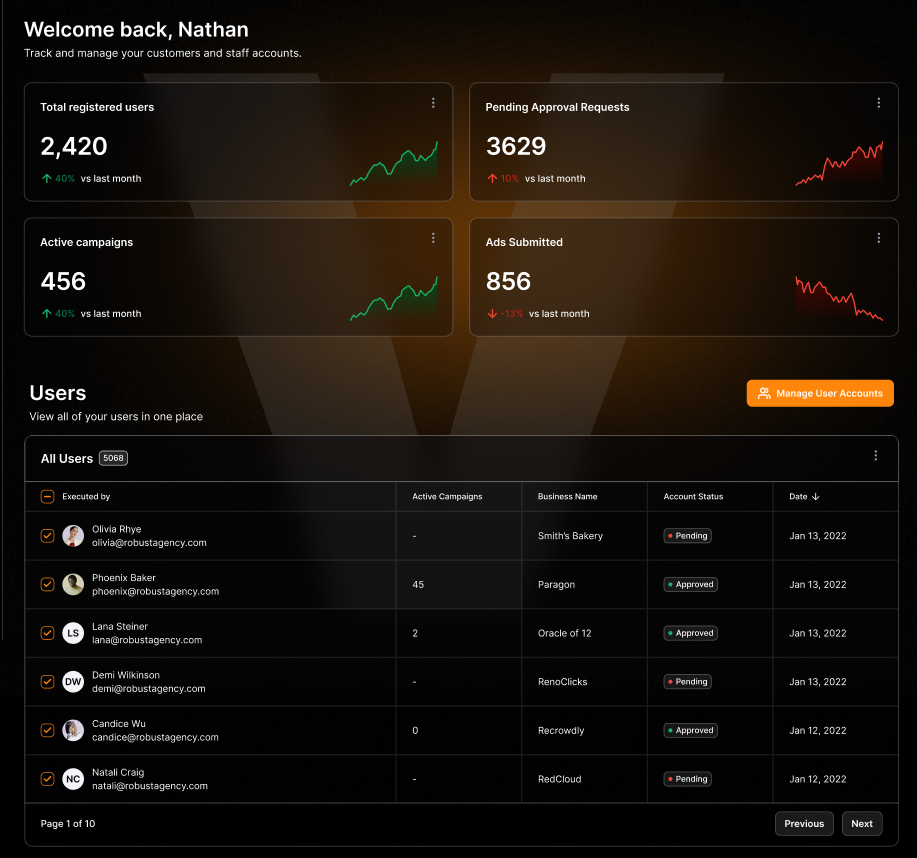
Task: Click the down arrow beside -13%
Action: (492, 313)
